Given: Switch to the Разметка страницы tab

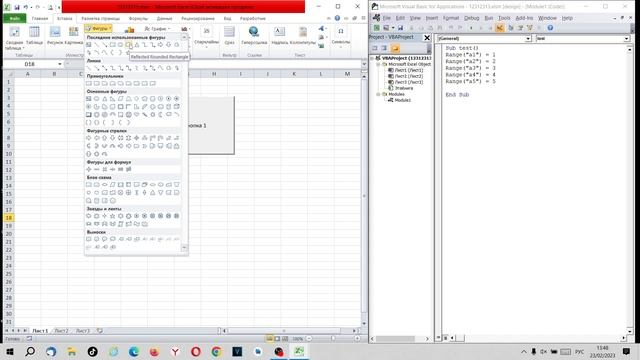Looking at the screenshot, I should click(x=100, y=18).
